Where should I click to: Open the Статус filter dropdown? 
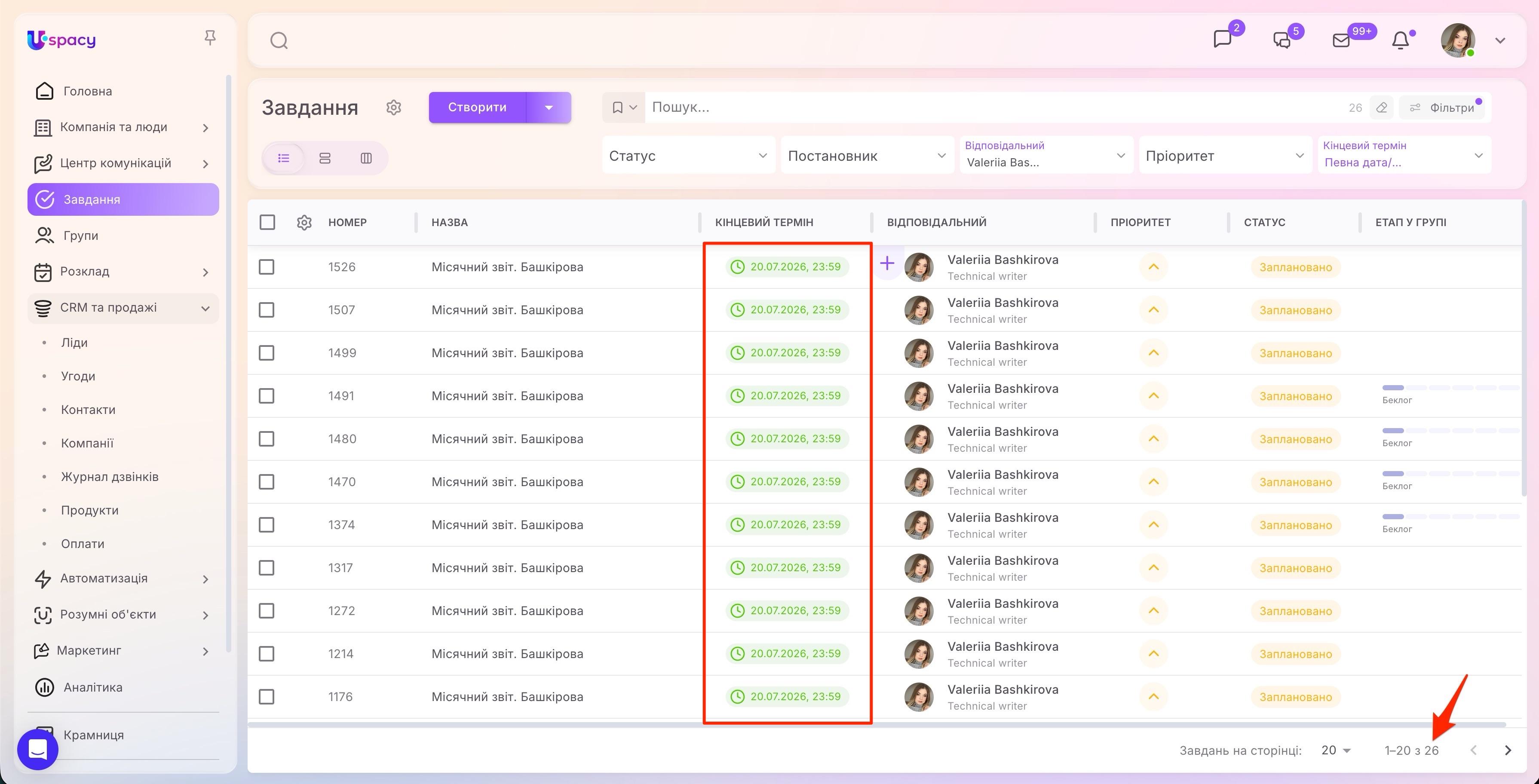click(x=688, y=155)
